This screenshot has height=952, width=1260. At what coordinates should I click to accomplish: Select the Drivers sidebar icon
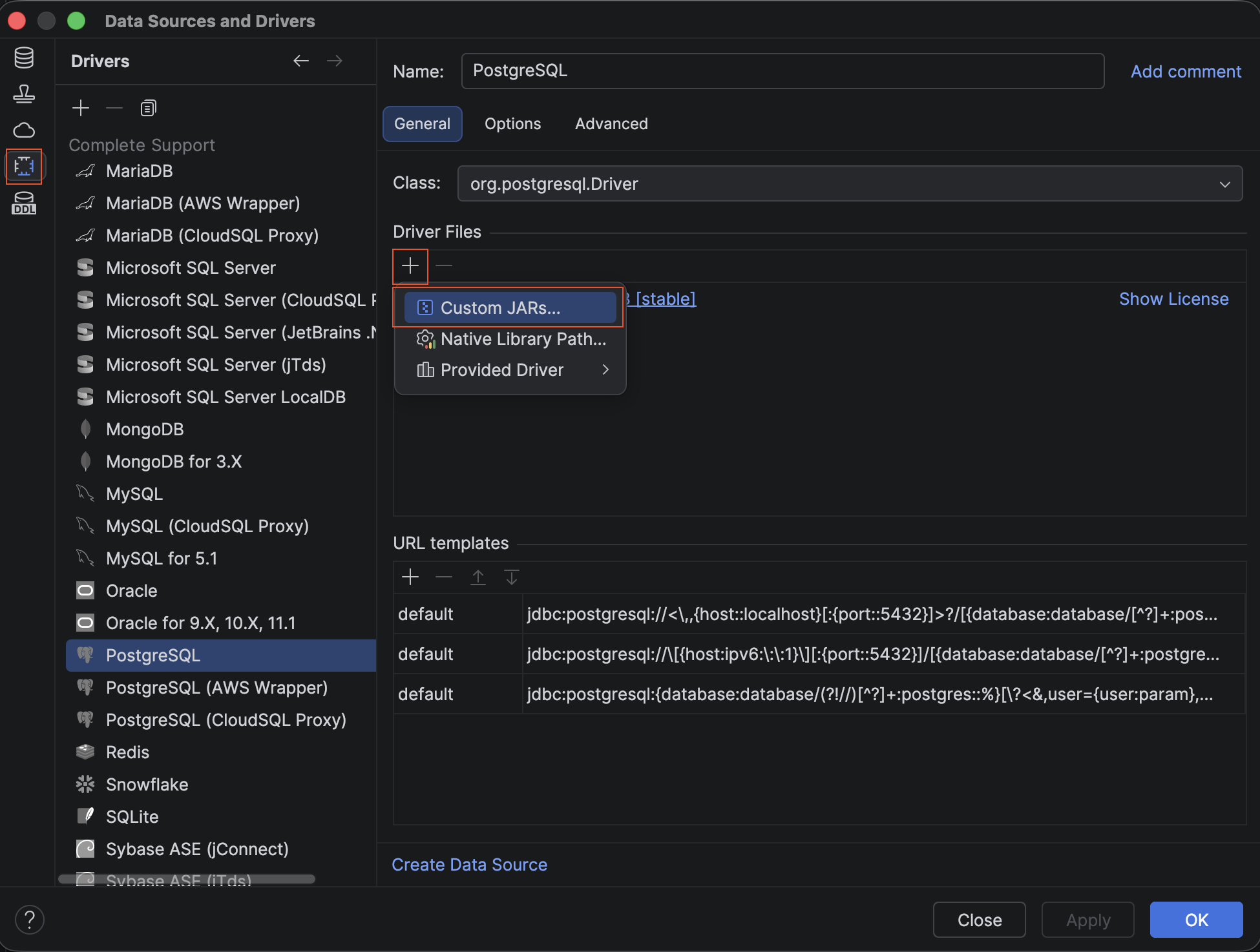24,167
